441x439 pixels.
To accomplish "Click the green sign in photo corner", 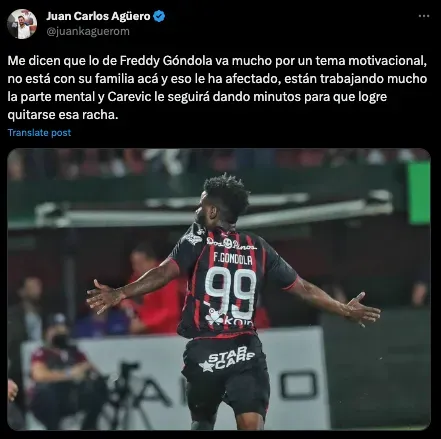I will pos(419,192).
